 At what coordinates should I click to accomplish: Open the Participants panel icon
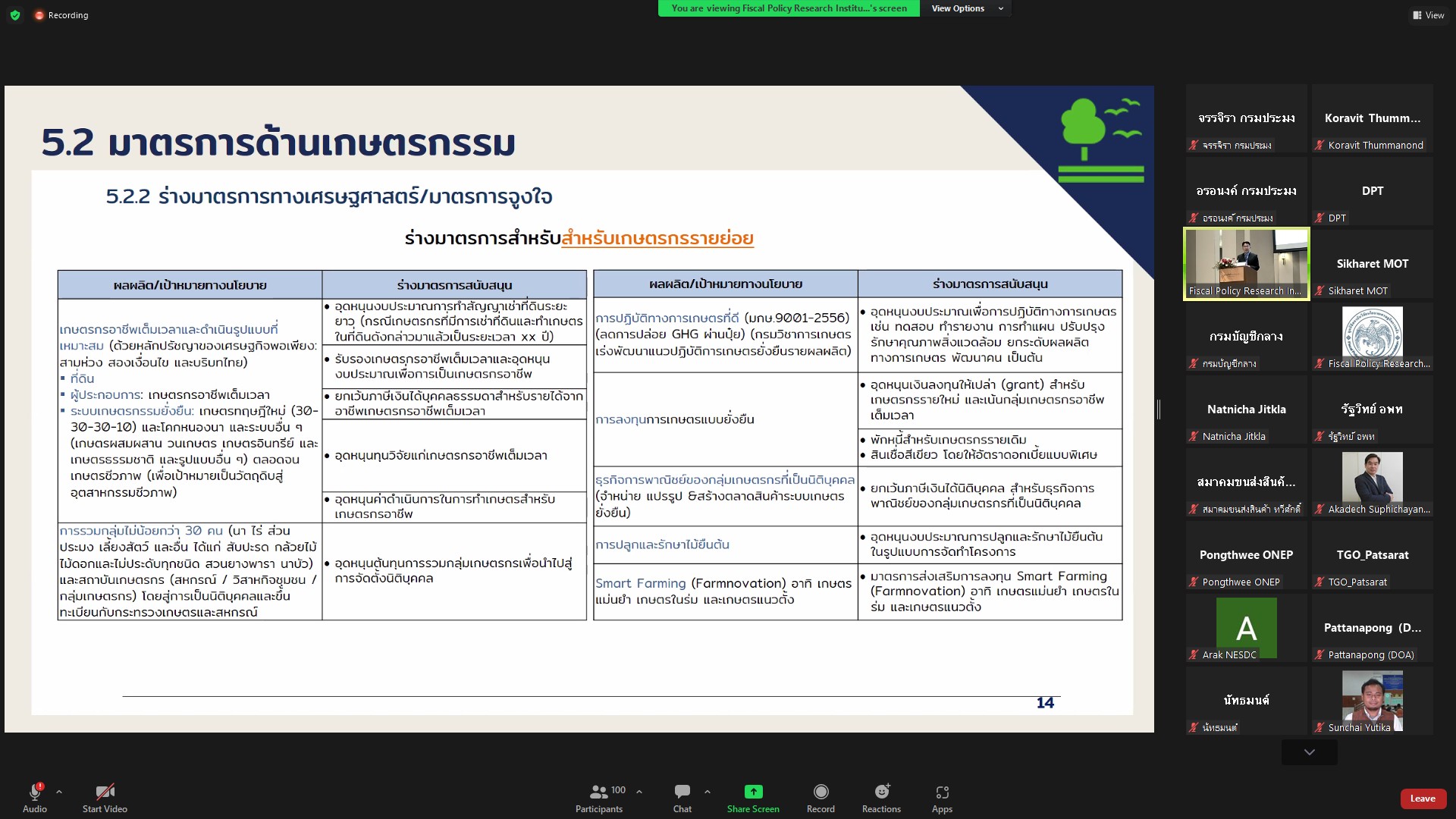[598, 792]
